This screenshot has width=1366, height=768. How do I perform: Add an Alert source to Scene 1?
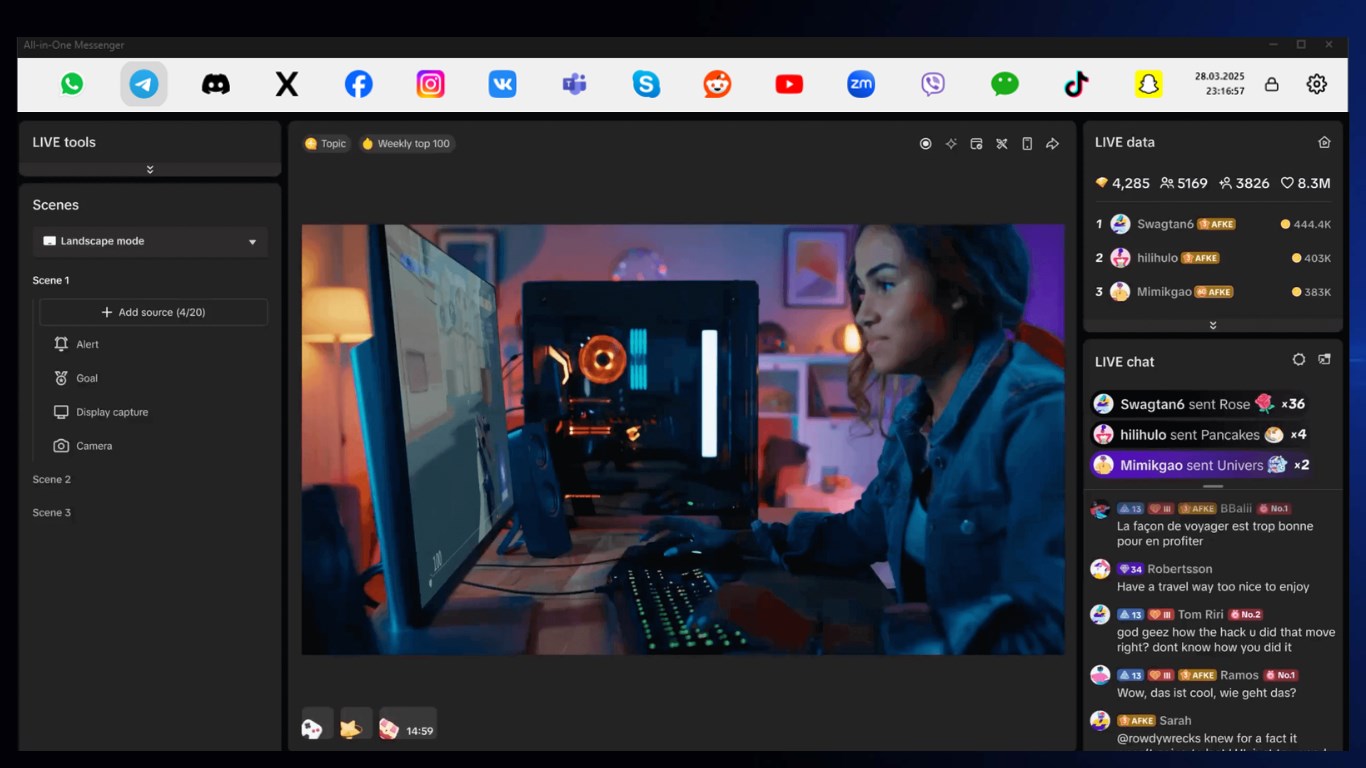[87, 344]
